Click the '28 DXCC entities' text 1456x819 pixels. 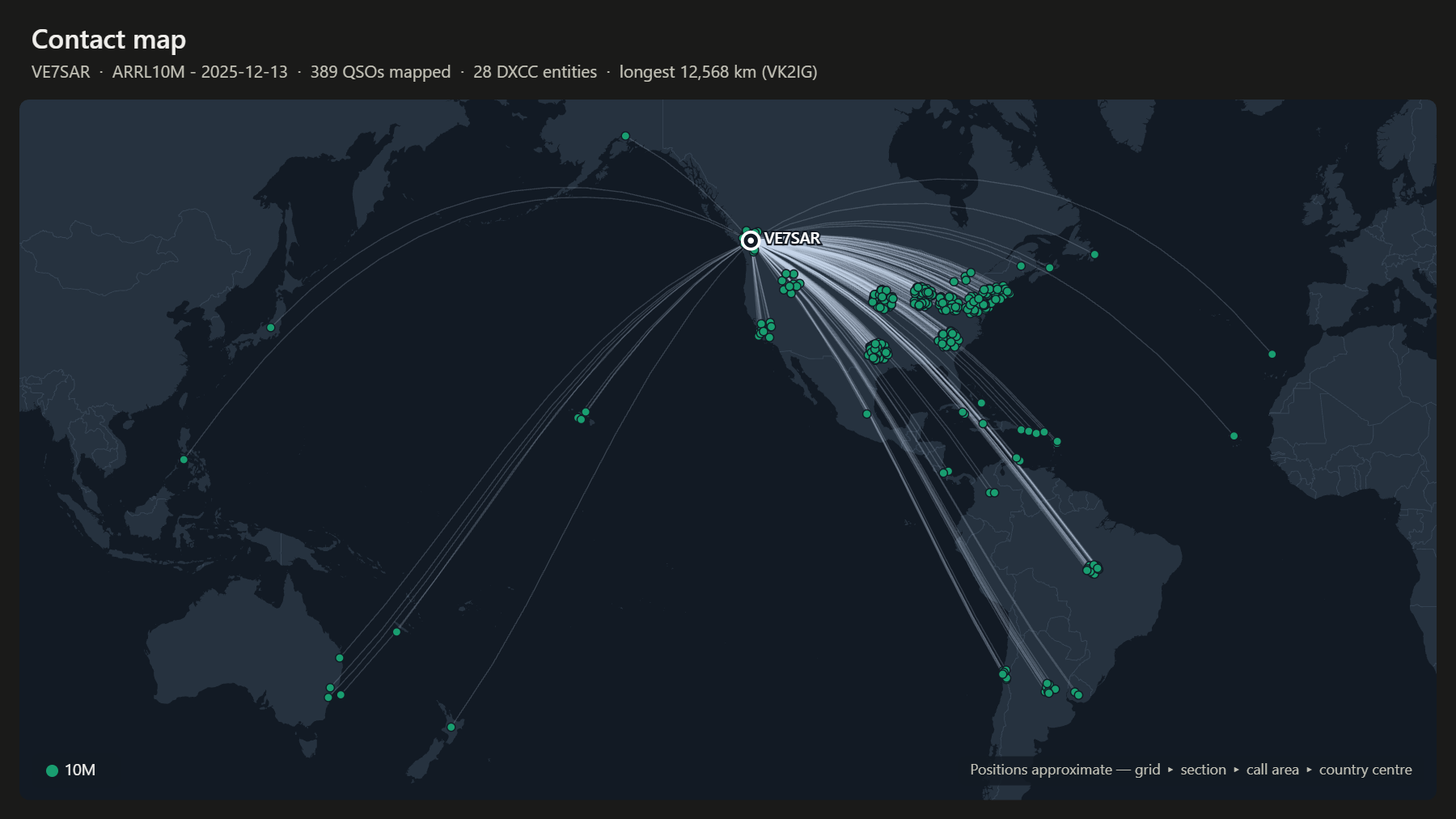(x=535, y=72)
